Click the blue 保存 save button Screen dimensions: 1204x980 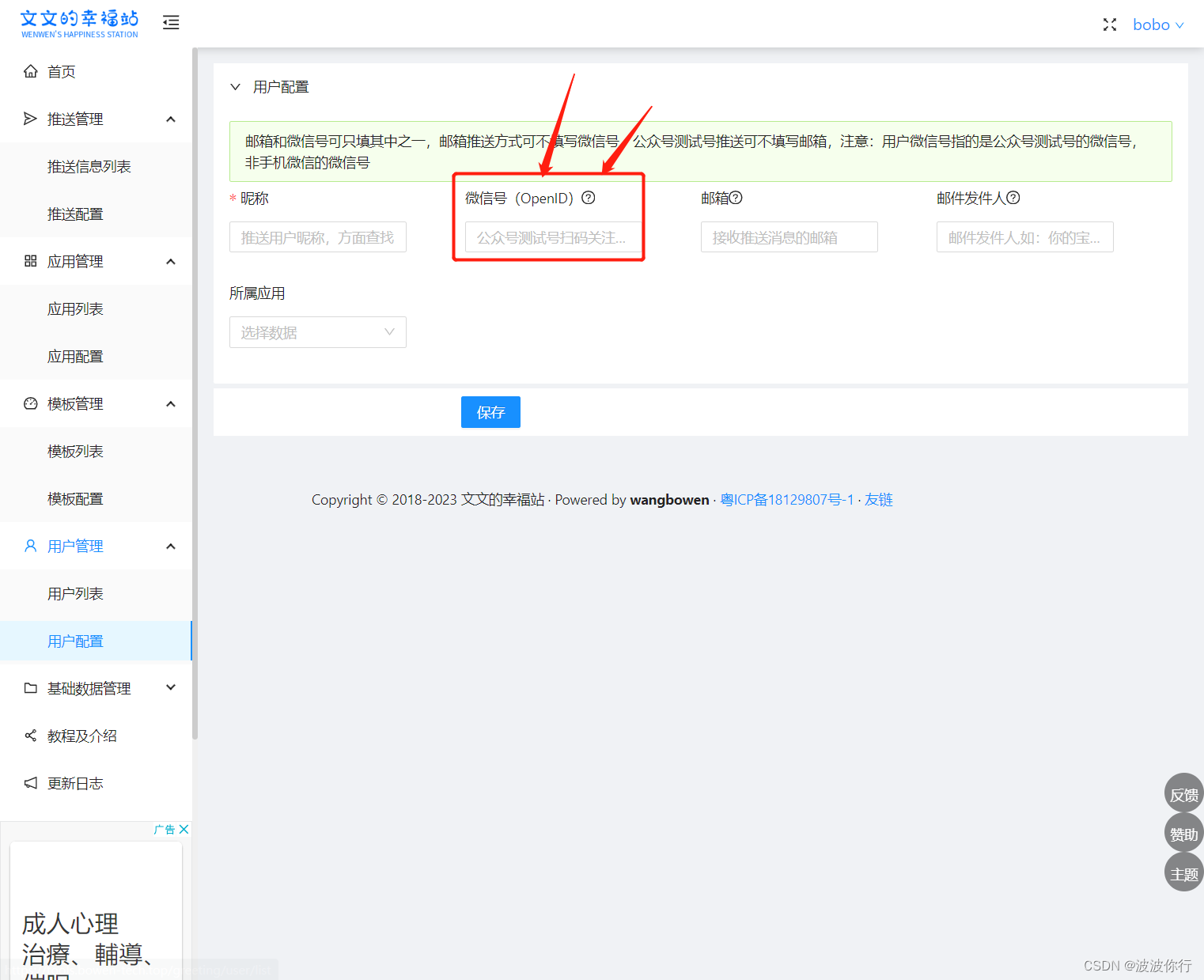click(490, 412)
